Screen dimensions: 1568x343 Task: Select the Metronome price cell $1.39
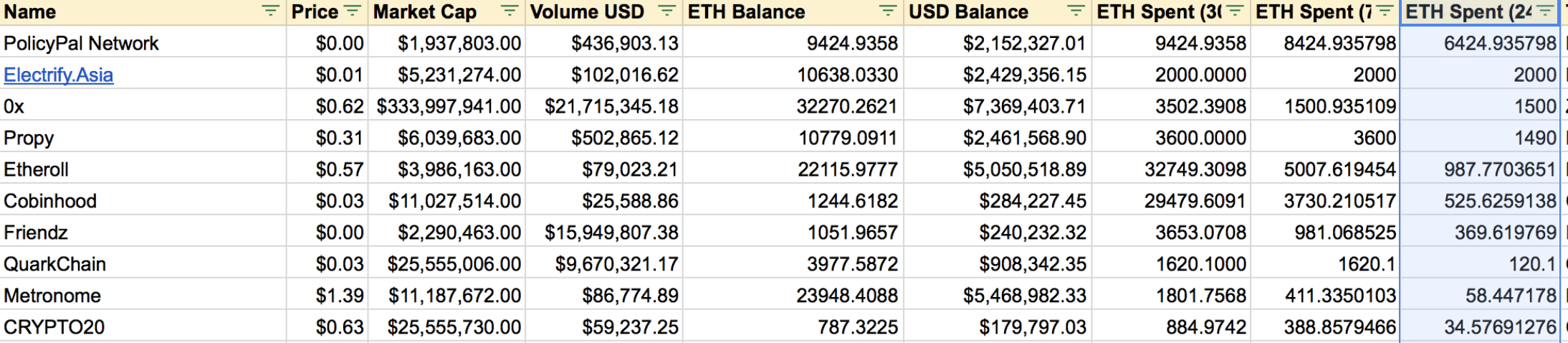click(x=328, y=296)
